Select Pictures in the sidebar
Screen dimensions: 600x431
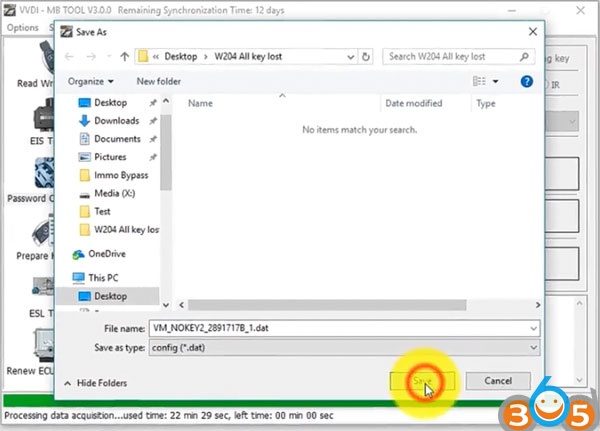110,157
